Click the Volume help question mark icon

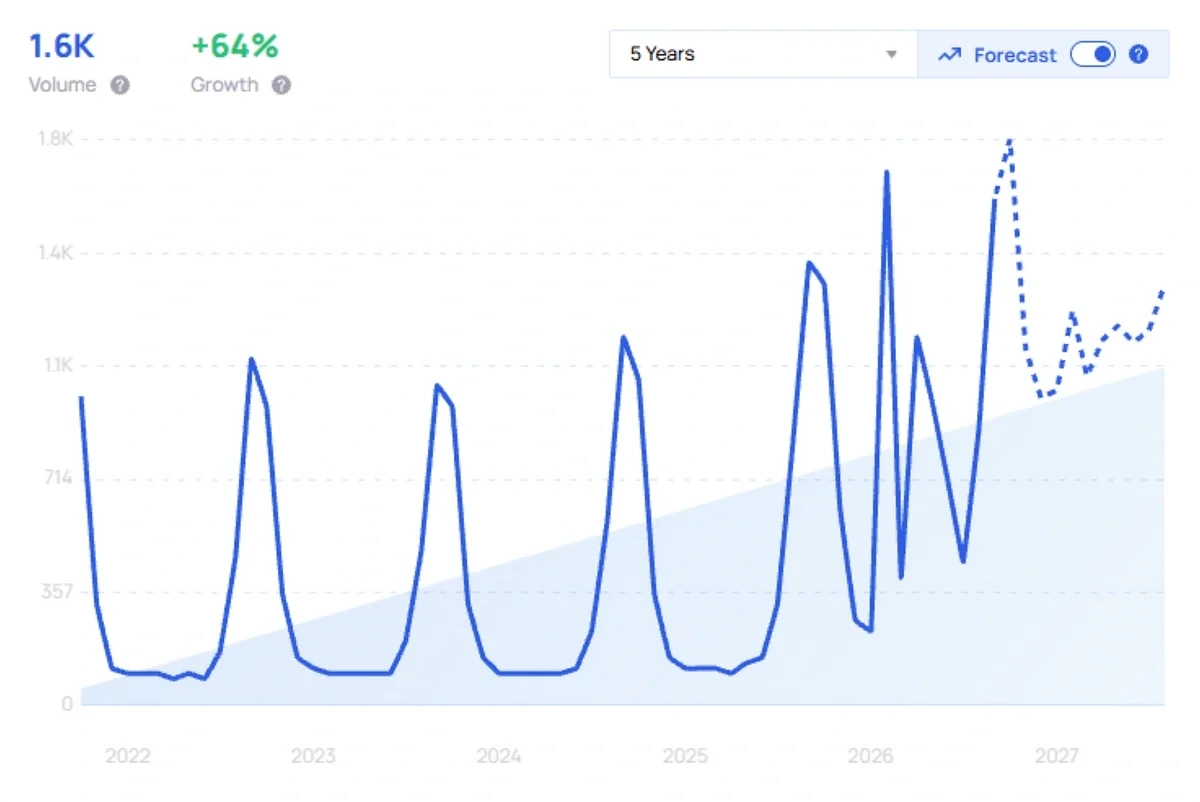pyautogui.click(x=120, y=85)
